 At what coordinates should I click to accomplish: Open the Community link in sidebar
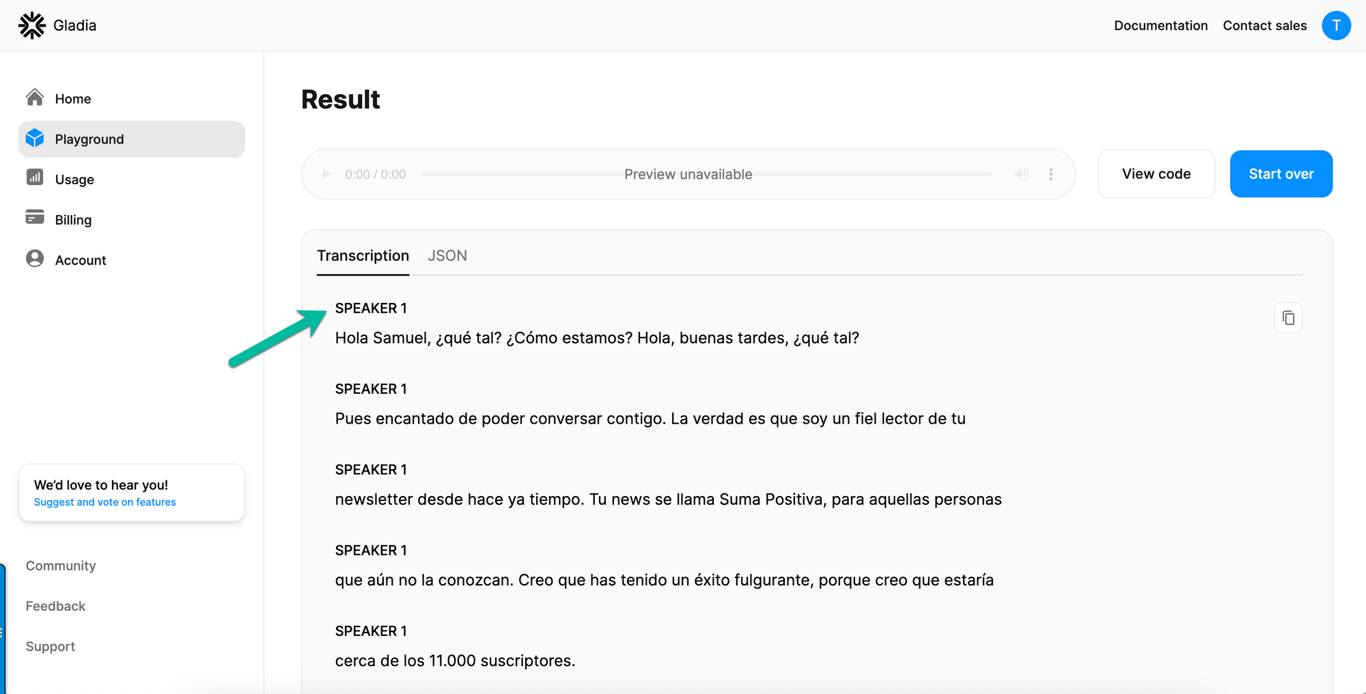point(61,566)
